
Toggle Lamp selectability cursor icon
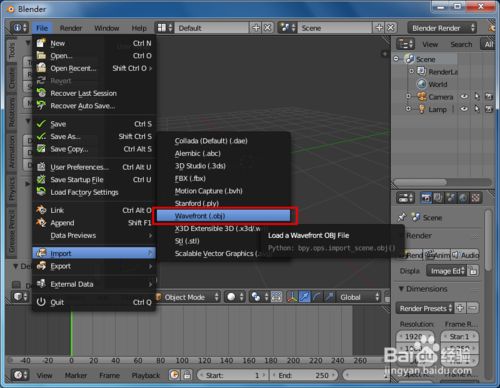(x=477, y=109)
